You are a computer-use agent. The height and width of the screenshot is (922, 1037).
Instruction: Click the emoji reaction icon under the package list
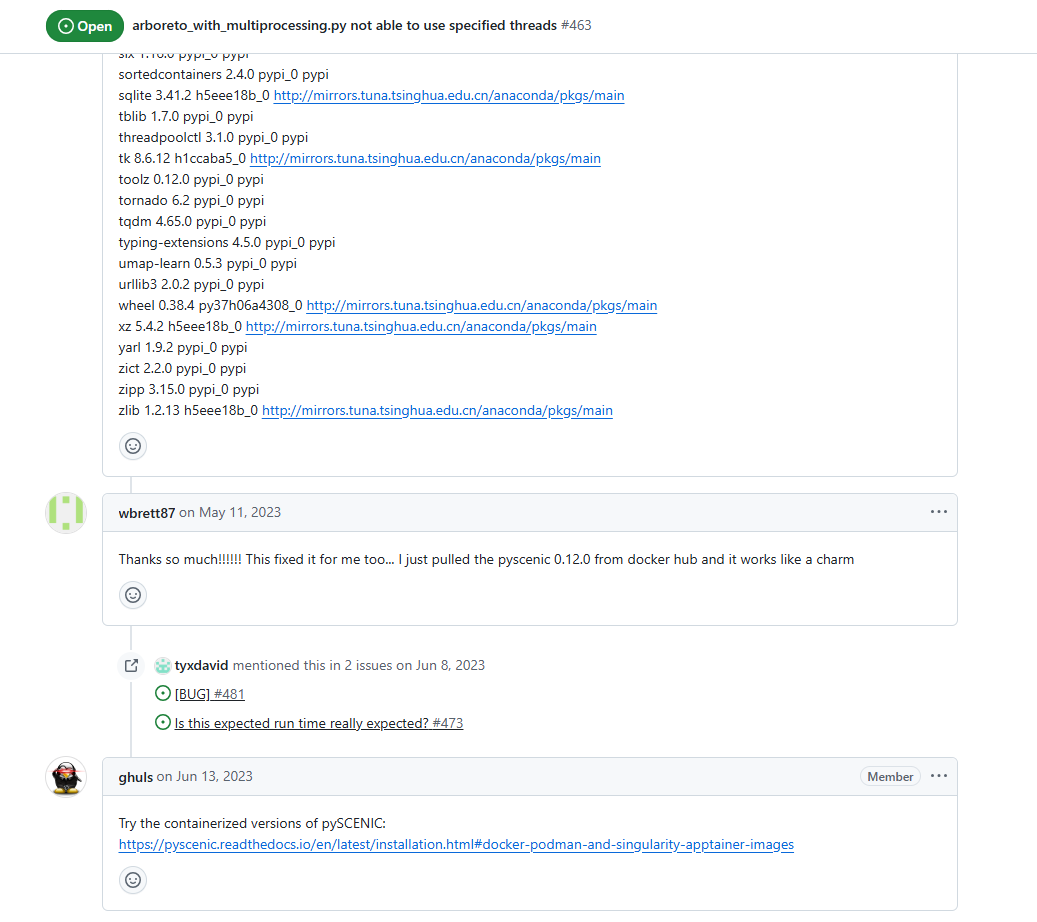click(x=133, y=445)
